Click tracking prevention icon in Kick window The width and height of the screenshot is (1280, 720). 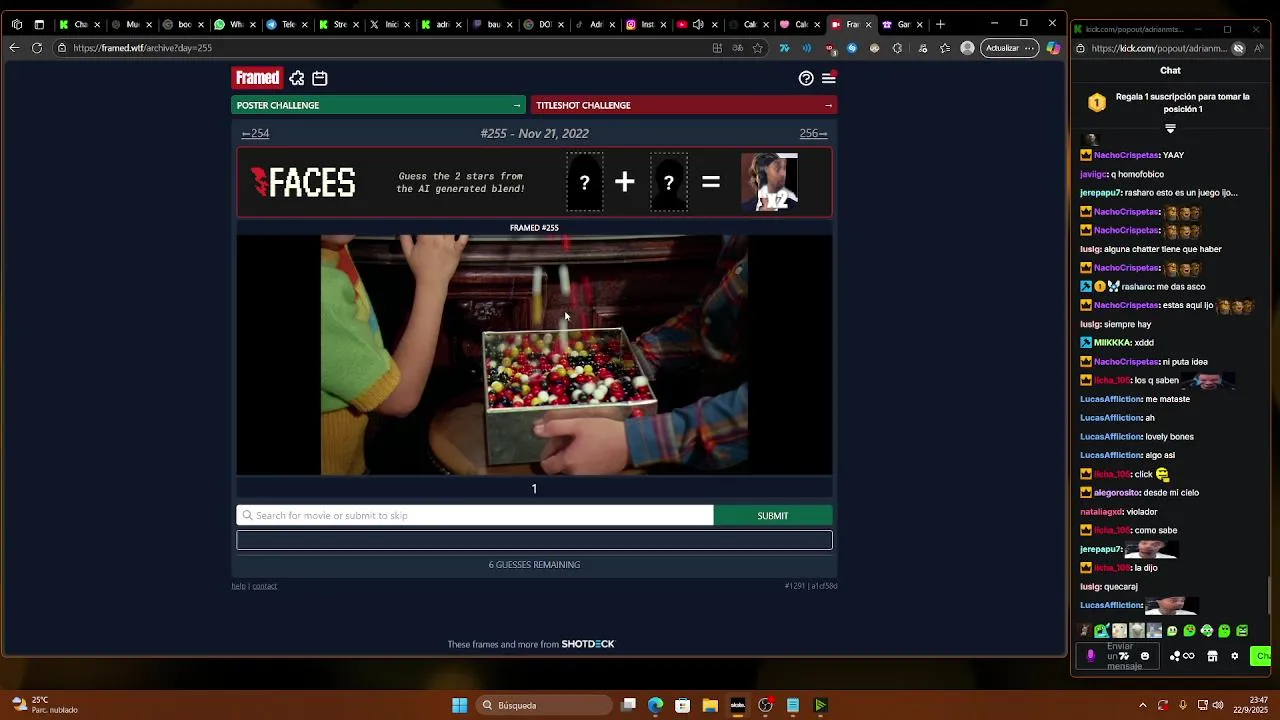1238,48
